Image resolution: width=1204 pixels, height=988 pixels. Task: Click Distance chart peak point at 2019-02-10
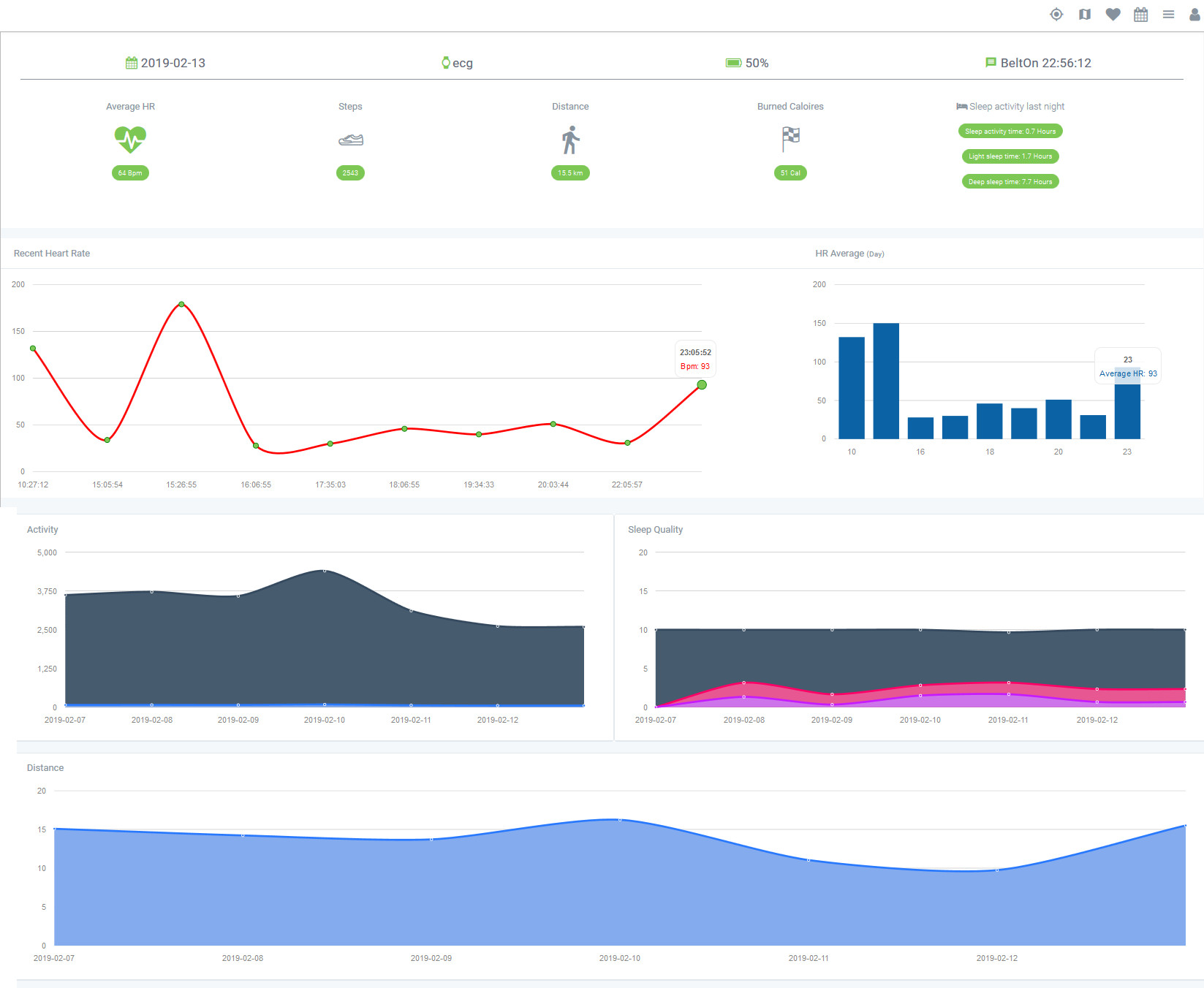(620, 819)
